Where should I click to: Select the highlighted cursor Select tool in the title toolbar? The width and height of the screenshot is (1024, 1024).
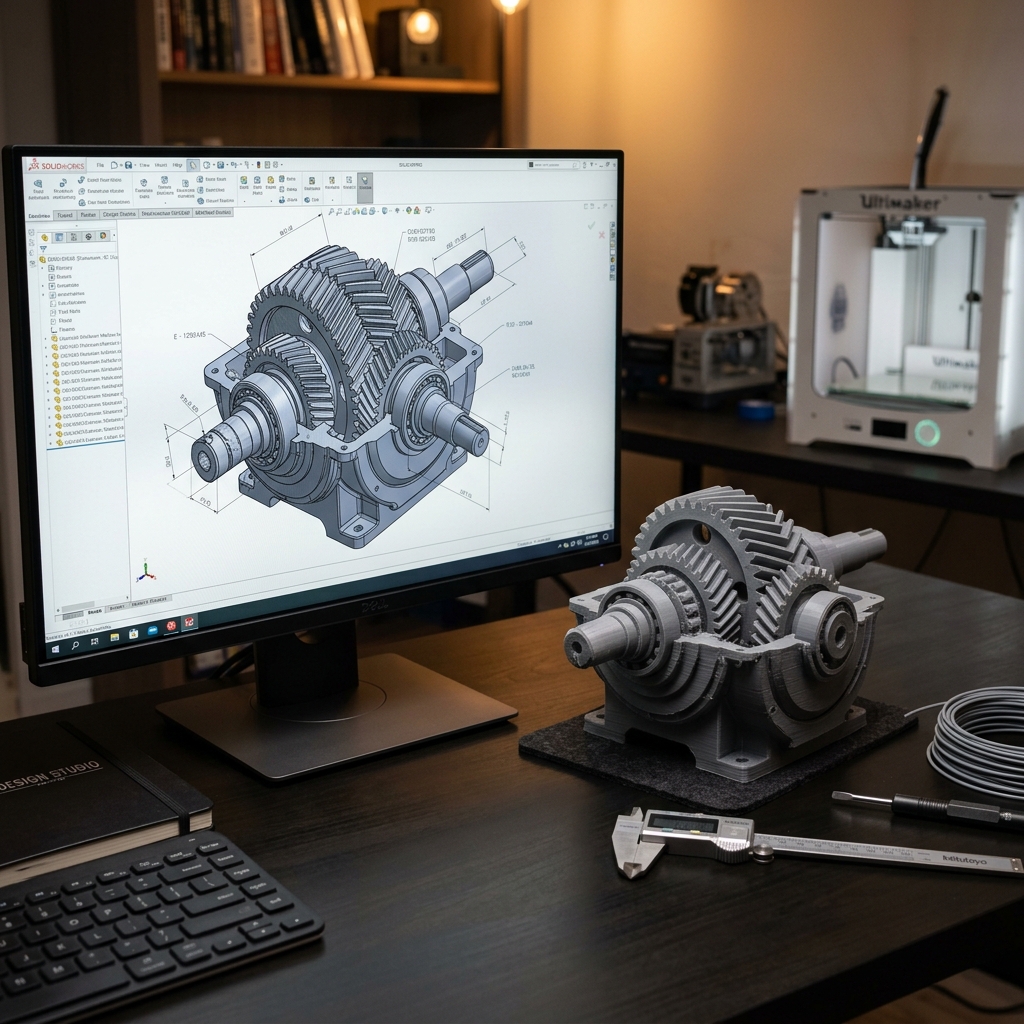coord(193,165)
